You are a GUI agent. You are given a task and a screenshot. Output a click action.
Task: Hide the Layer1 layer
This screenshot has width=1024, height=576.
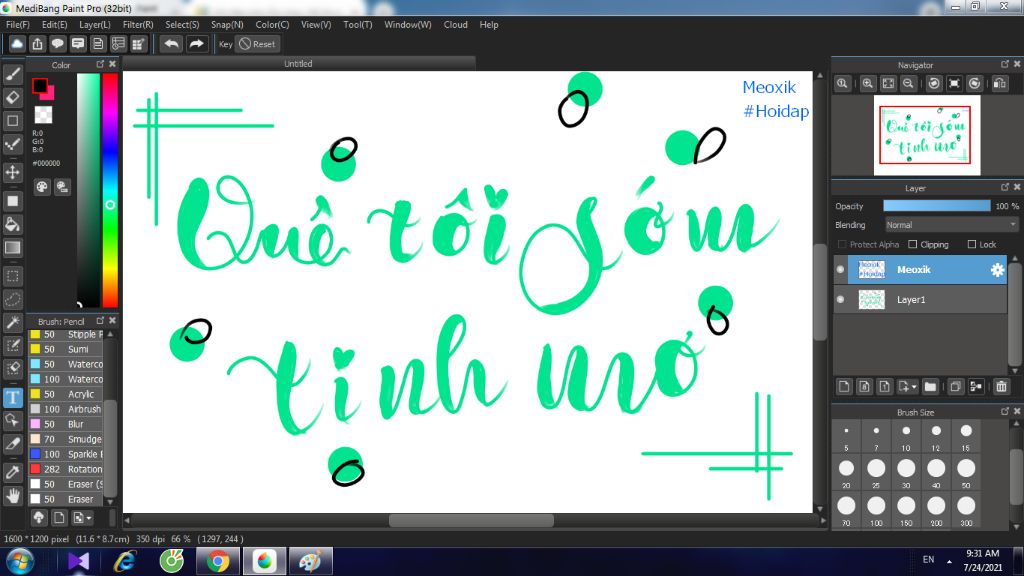tap(840, 300)
